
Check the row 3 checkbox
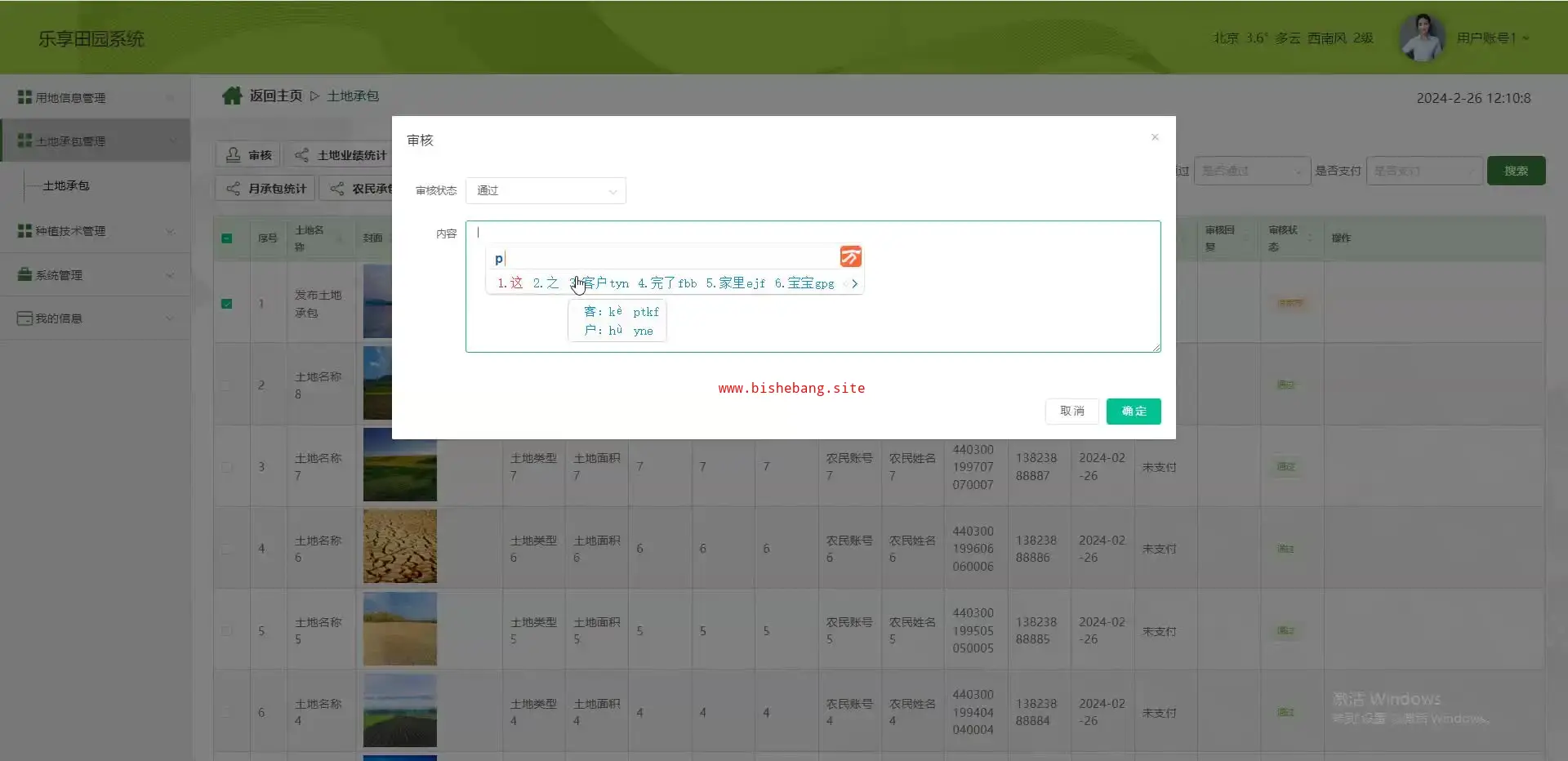pos(227,467)
